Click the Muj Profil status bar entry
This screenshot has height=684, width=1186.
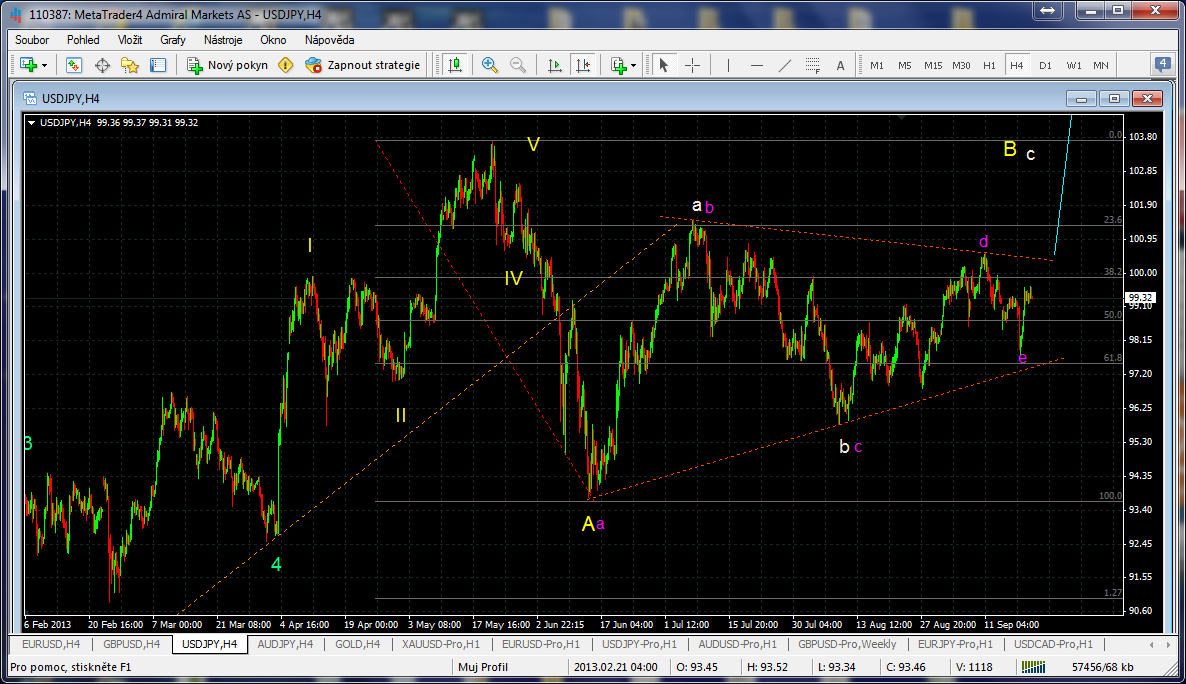pyautogui.click(x=483, y=667)
